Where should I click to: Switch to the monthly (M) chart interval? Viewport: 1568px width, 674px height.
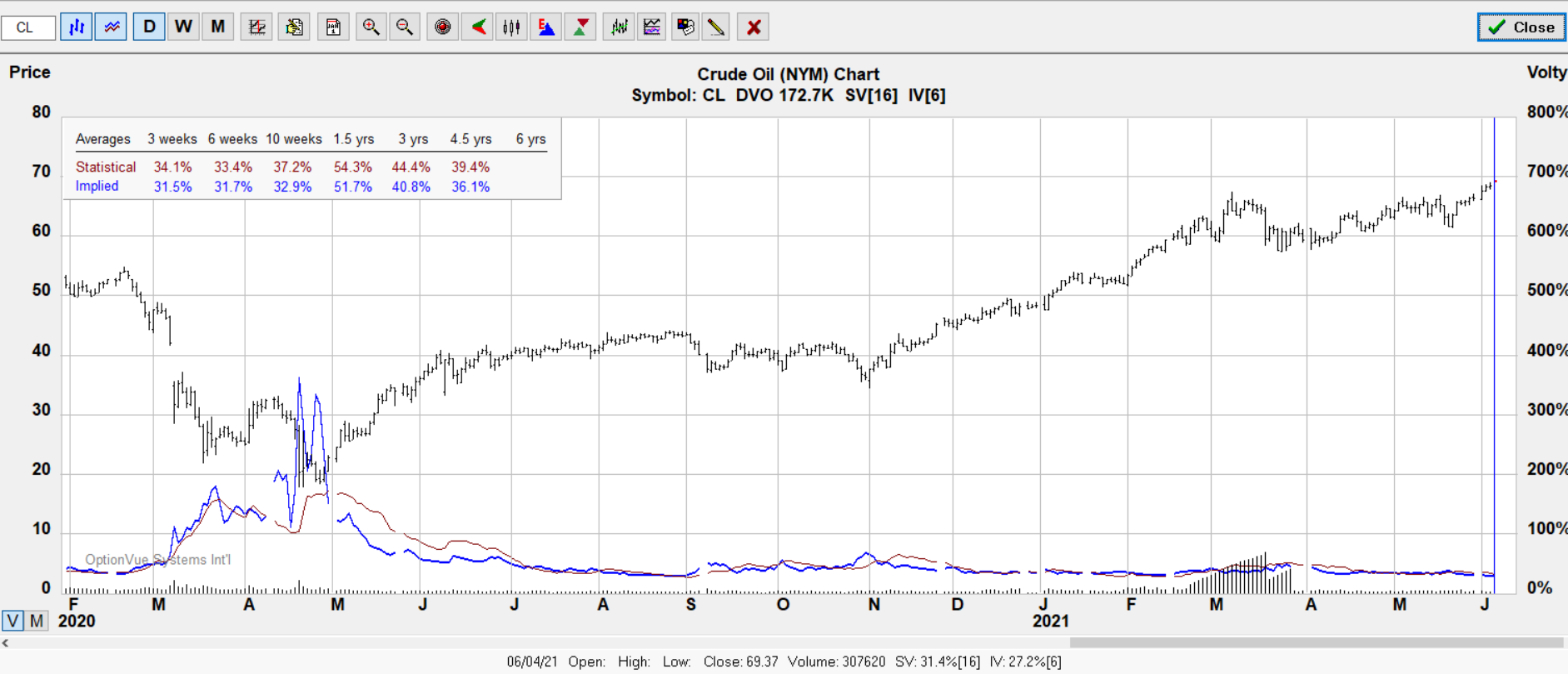click(x=217, y=27)
